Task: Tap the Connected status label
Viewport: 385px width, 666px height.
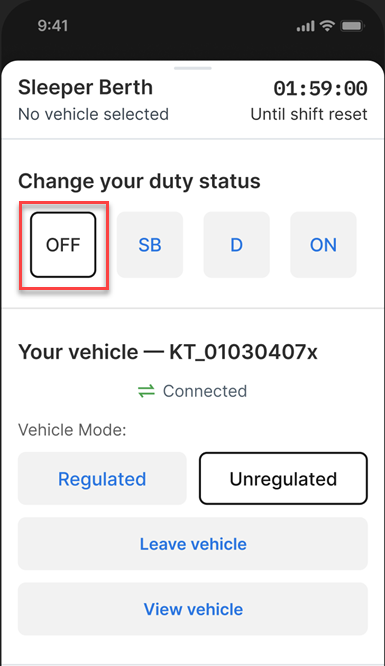Action: [x=205, y=391]
